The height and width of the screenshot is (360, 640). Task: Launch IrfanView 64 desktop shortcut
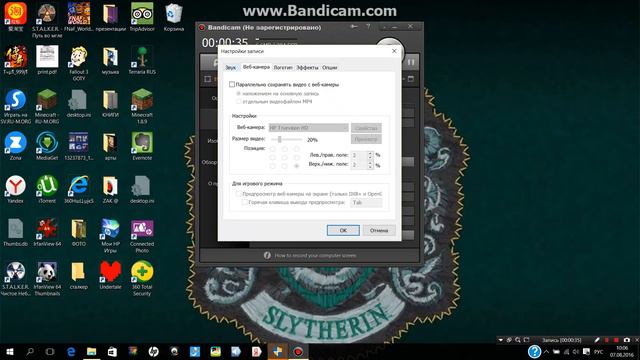(x=47, y=232)
